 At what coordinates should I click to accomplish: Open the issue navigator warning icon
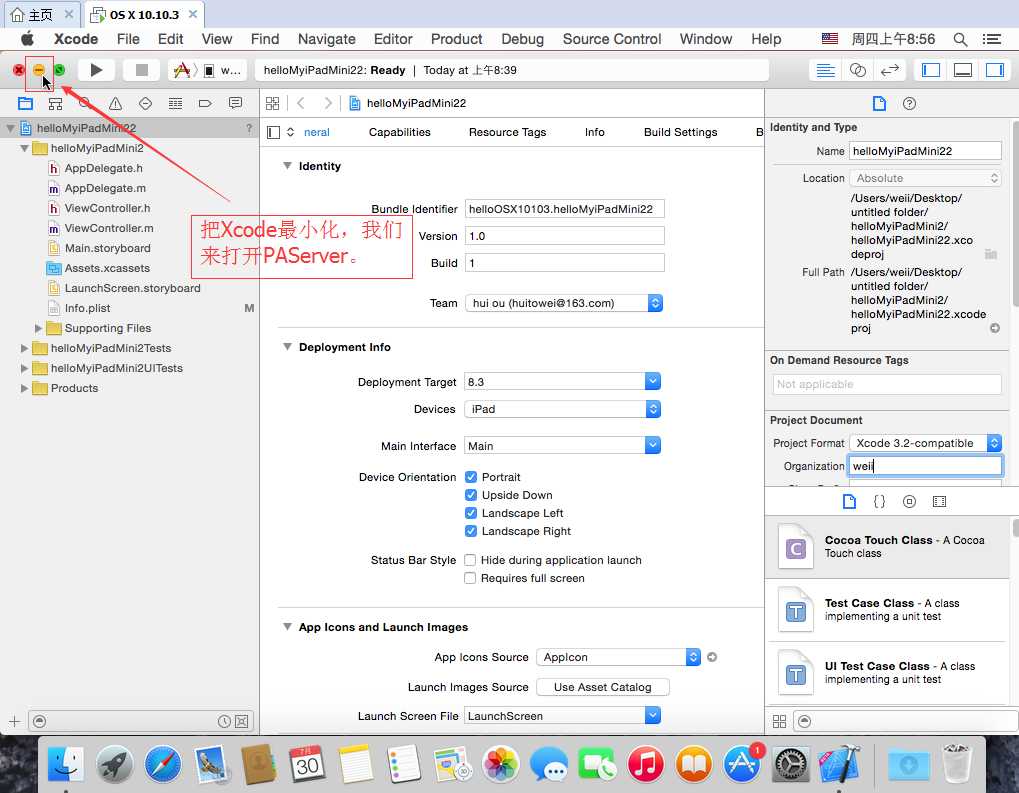[116, 103]
